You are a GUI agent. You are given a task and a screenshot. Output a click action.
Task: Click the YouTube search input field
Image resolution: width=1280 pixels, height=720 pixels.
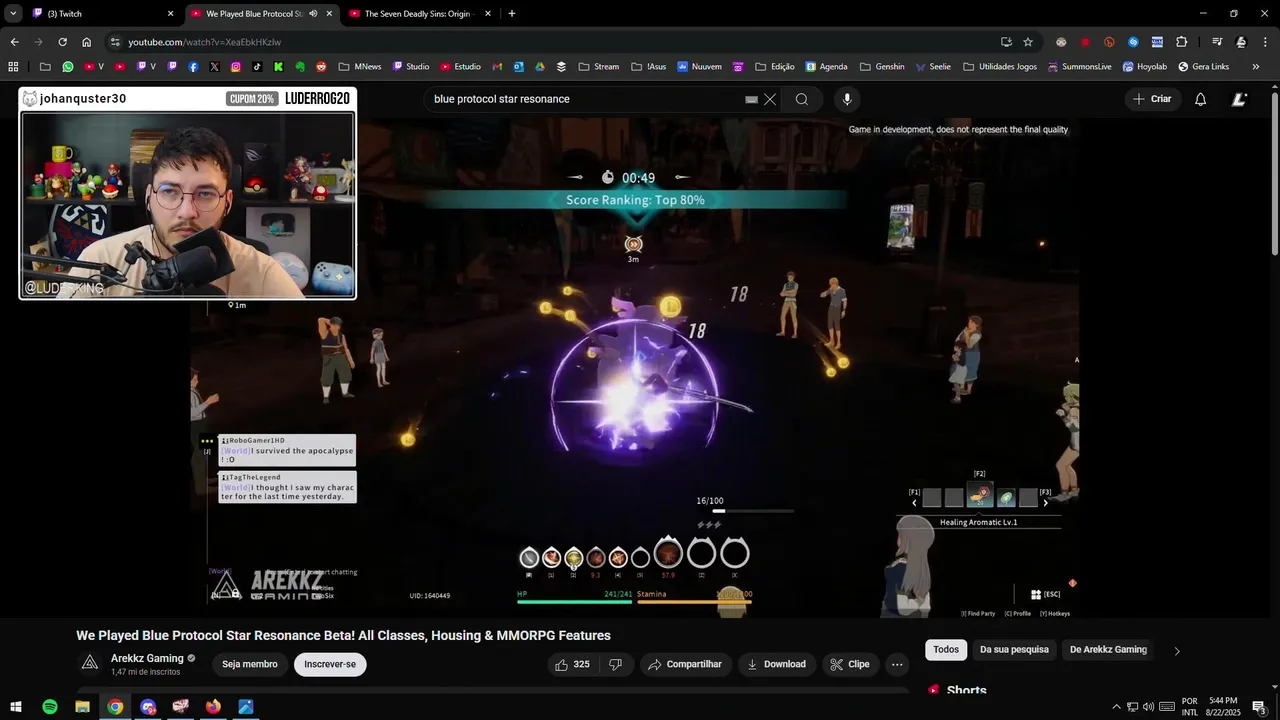point(585,99)
